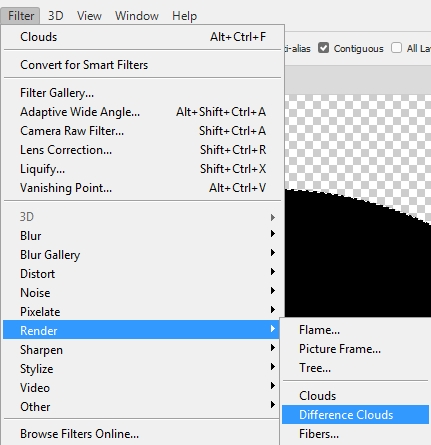Viewport: 431px width, 445px height.
Task: Open the Filter menu
Action: tap(21, 16)
